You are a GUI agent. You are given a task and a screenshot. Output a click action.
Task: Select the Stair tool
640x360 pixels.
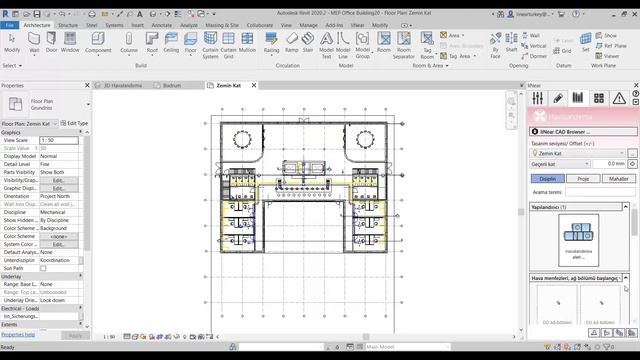(x=308, y=42)
